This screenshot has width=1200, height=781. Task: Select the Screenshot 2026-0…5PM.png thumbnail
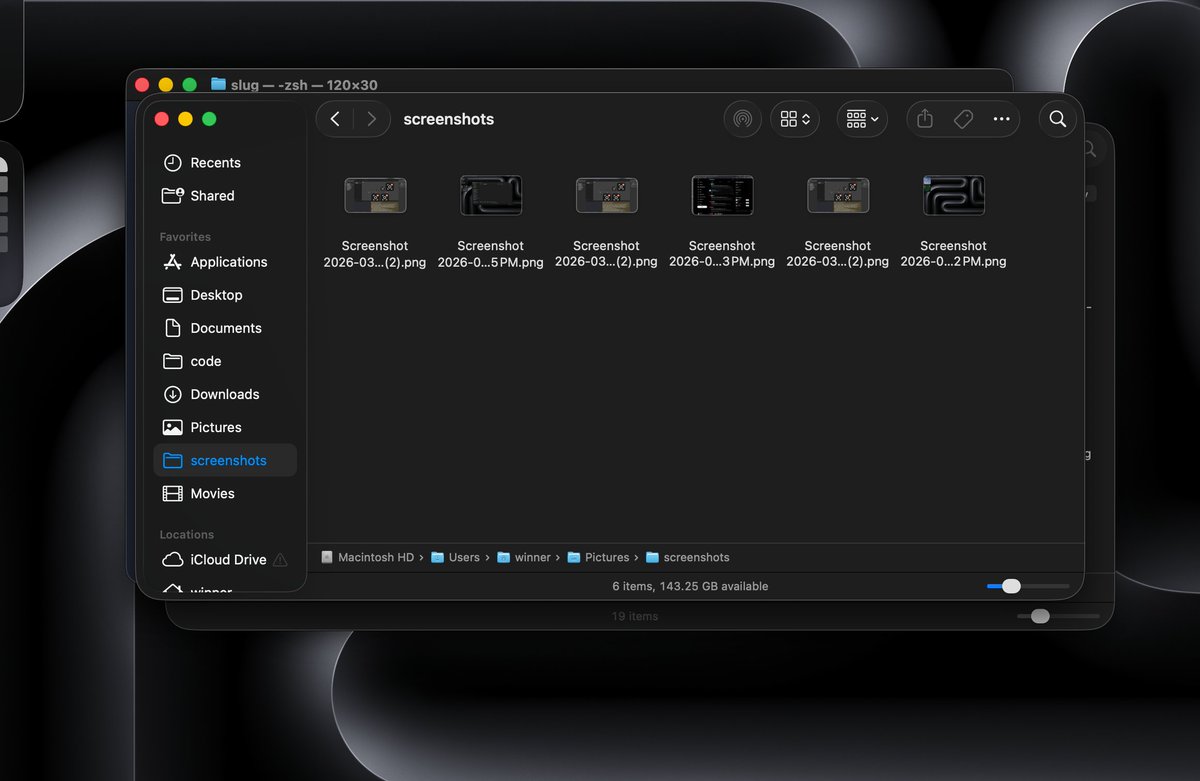[491, 195]
